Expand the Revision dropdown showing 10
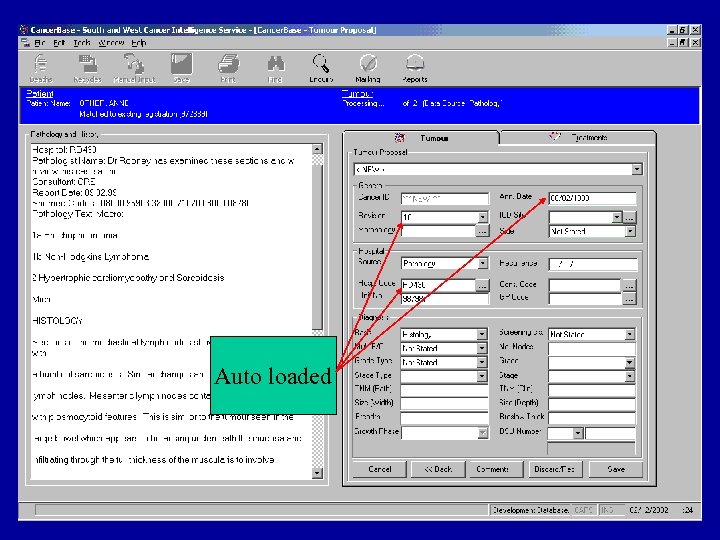720x540 pixels. 483,217
